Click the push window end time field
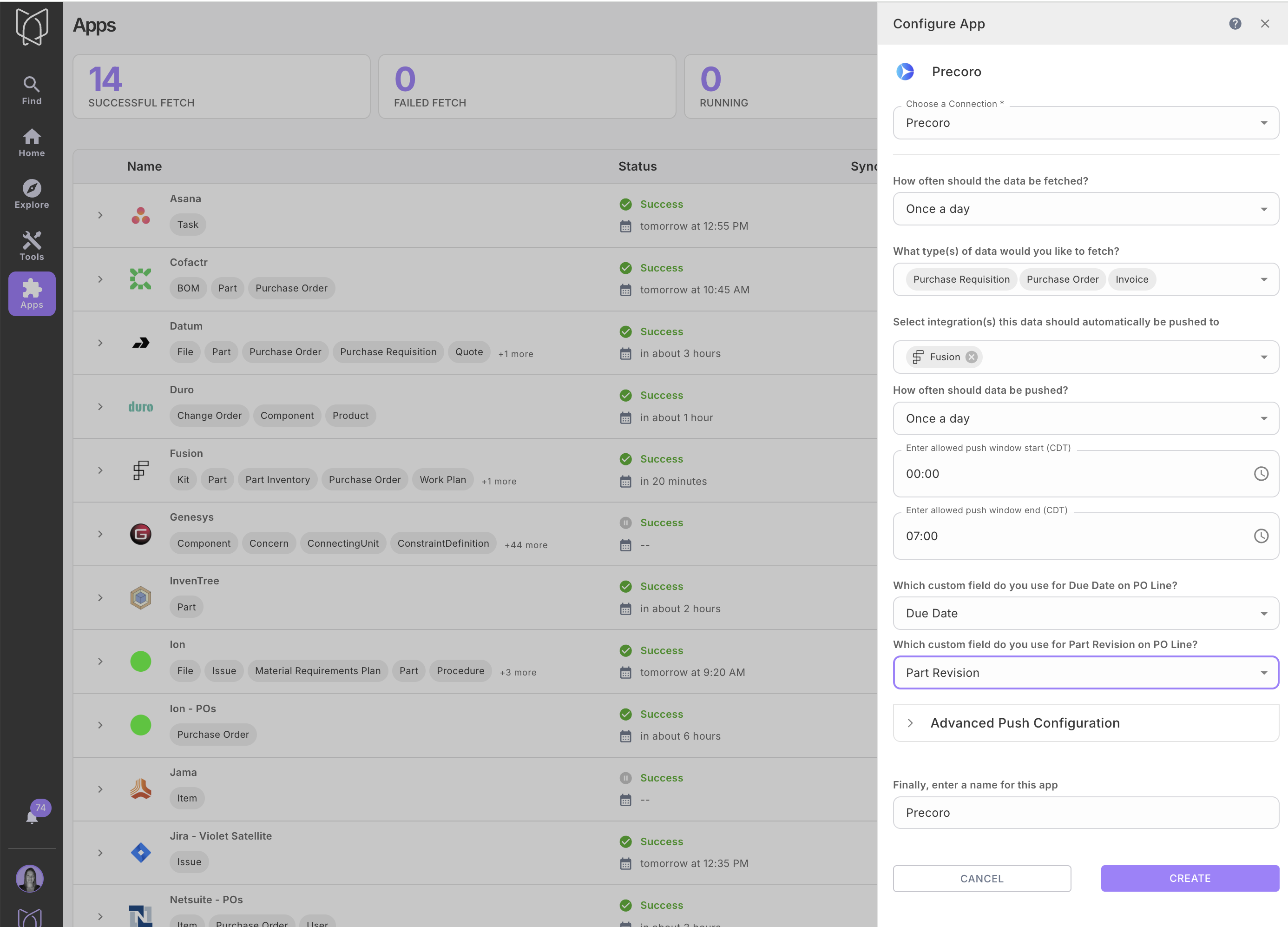The image size is (1288, 927). pos(1086,536)
